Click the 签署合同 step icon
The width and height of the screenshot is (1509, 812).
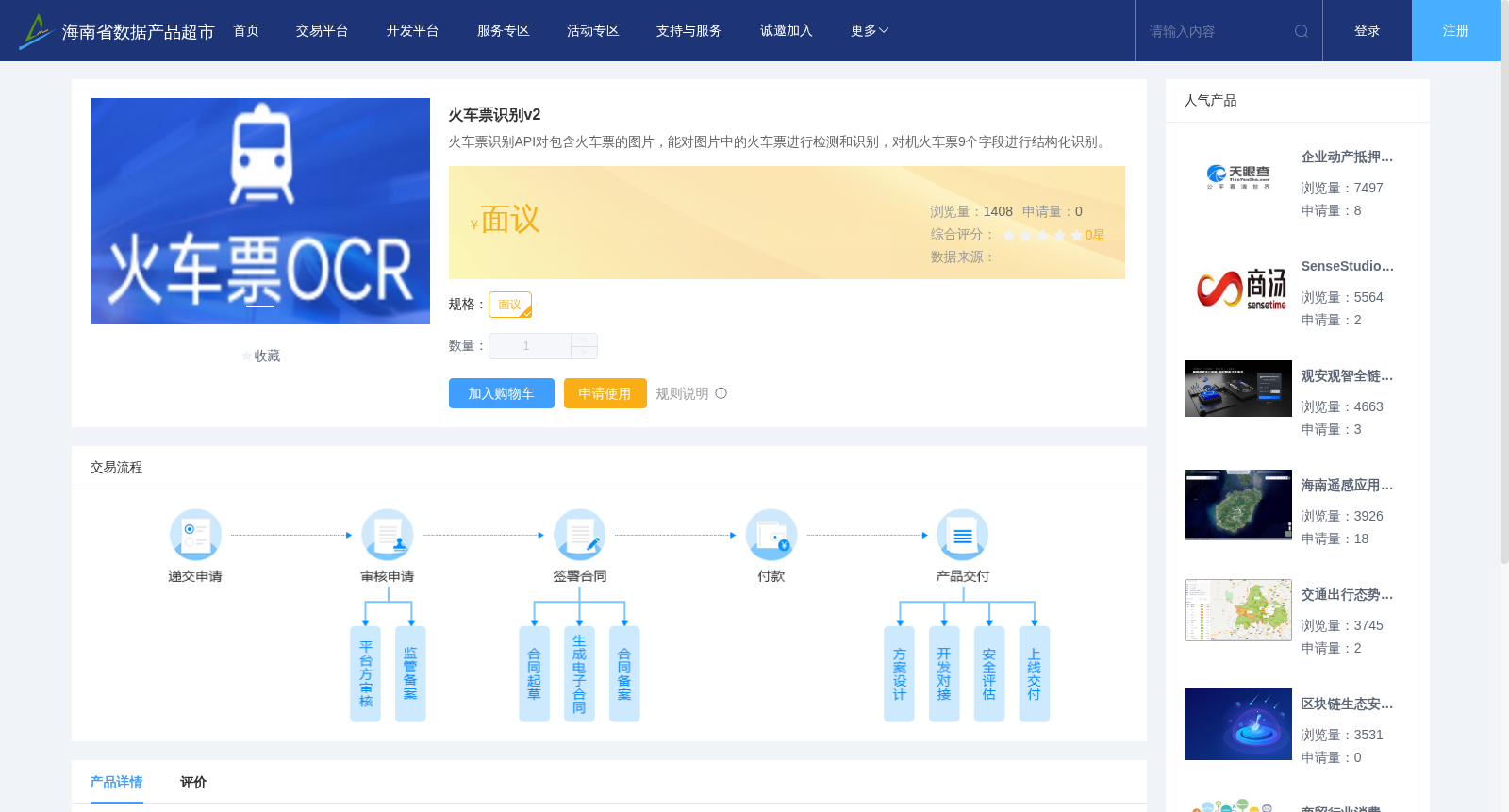click(x=580, y=535)
